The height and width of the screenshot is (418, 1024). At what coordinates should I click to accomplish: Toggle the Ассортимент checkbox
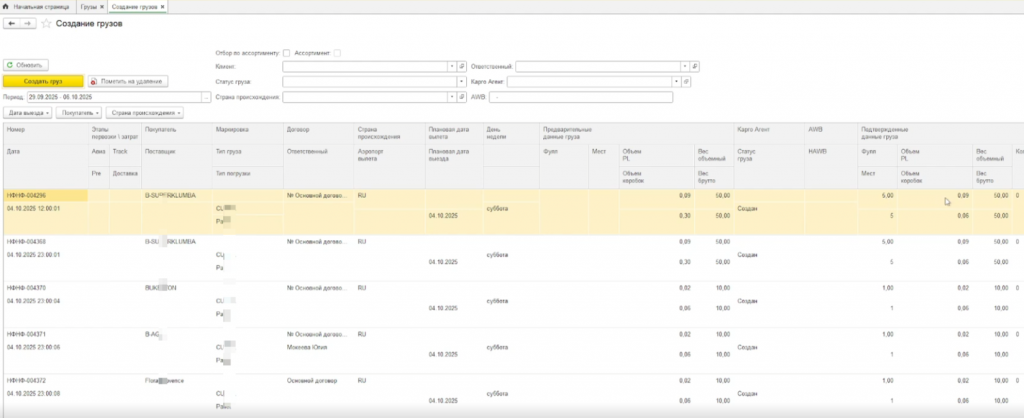tap(338, 53)
